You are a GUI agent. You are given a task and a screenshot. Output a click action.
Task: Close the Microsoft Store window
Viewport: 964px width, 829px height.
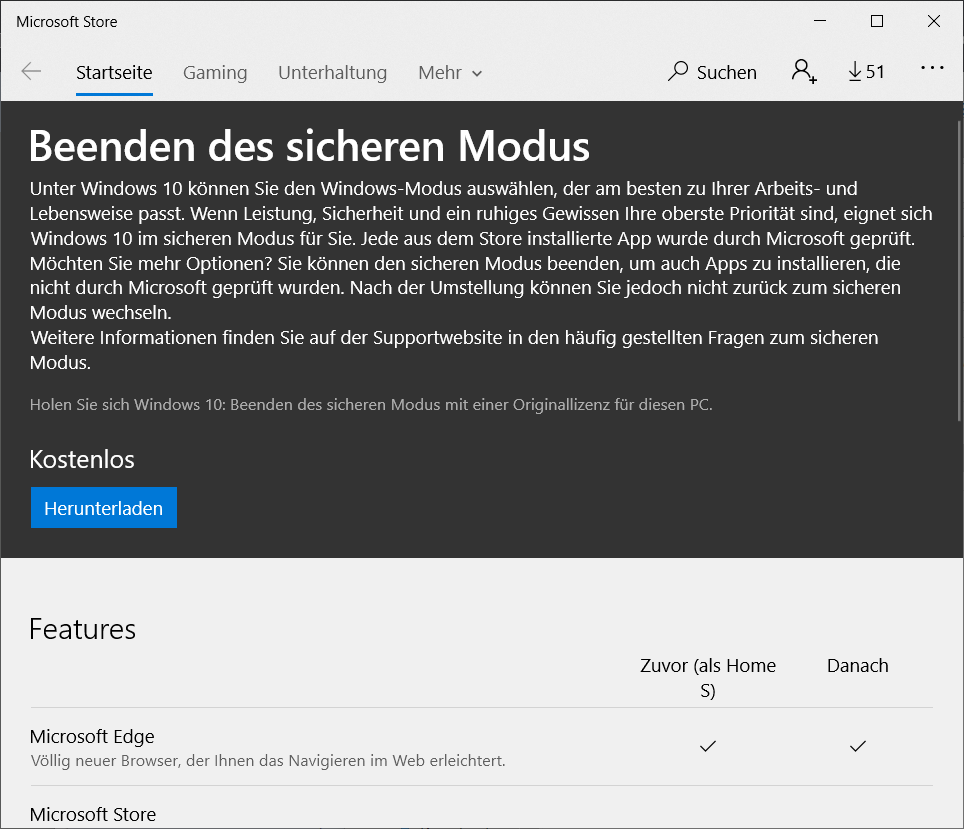pos(933,21)
